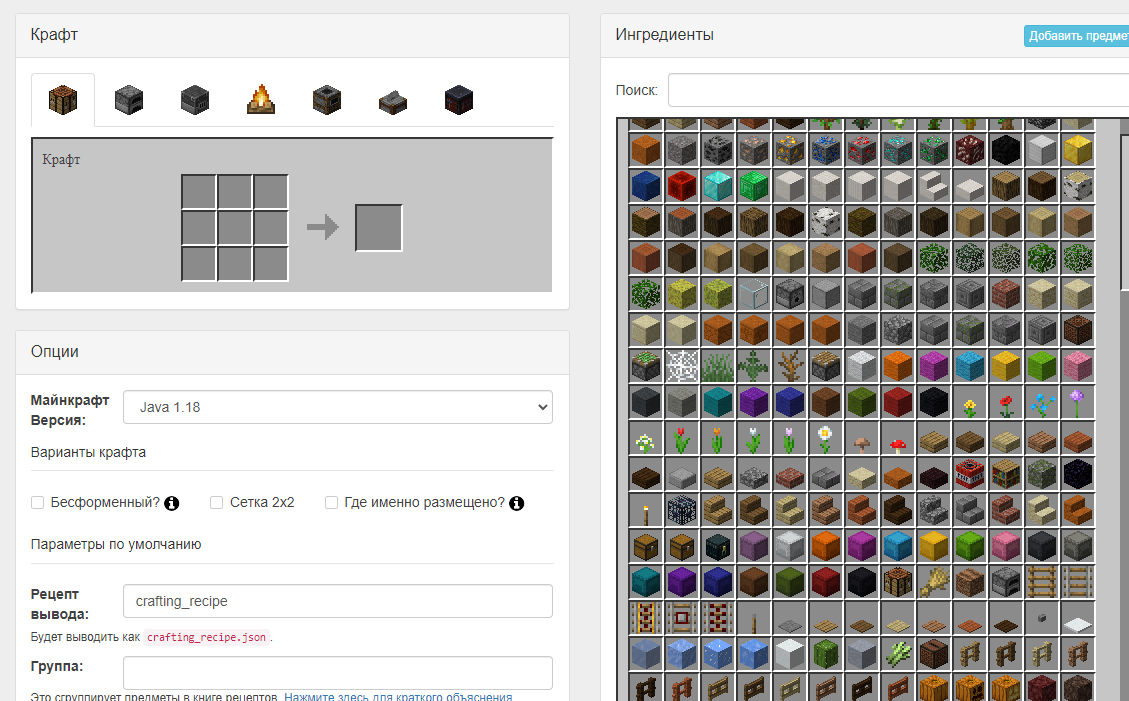Select the black coal block
The image size is (1129, 701).
pyautogui.click(x=1005, y=150)
